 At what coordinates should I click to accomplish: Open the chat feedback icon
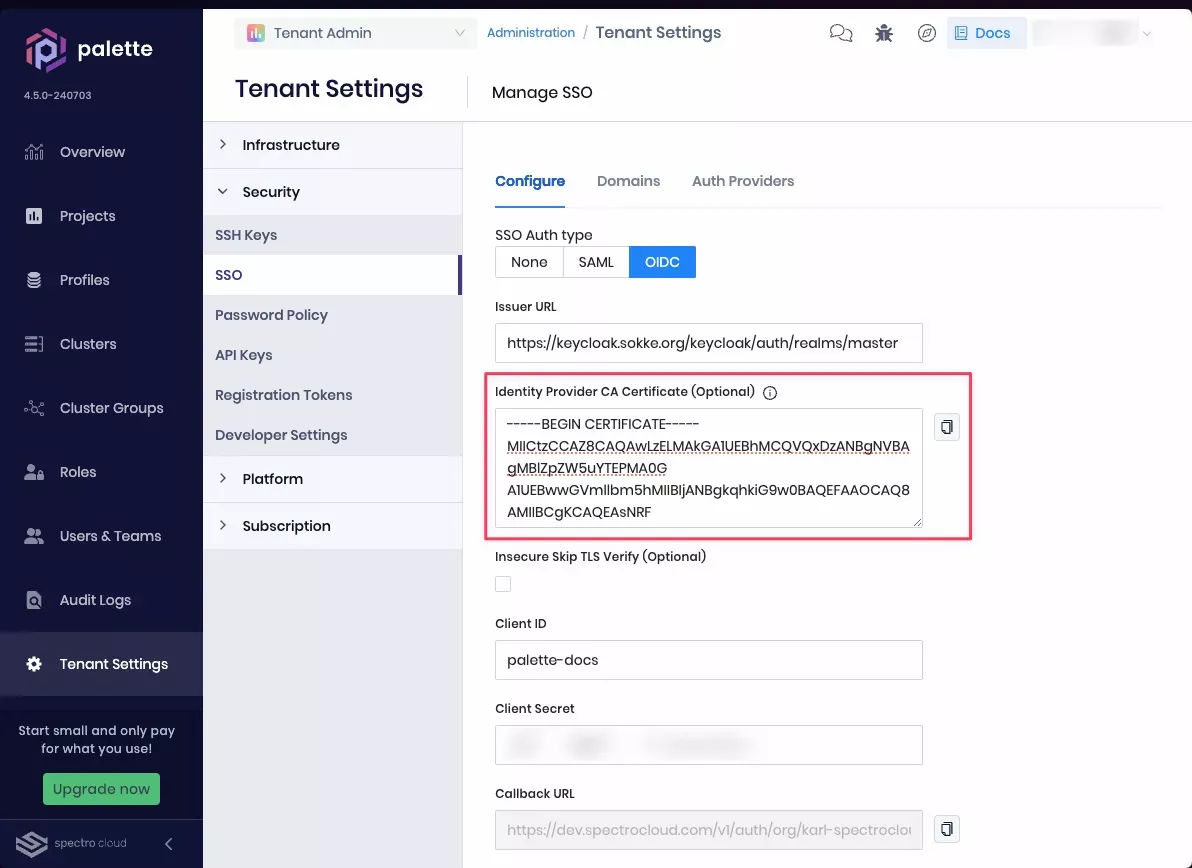[x=840, y=32]
